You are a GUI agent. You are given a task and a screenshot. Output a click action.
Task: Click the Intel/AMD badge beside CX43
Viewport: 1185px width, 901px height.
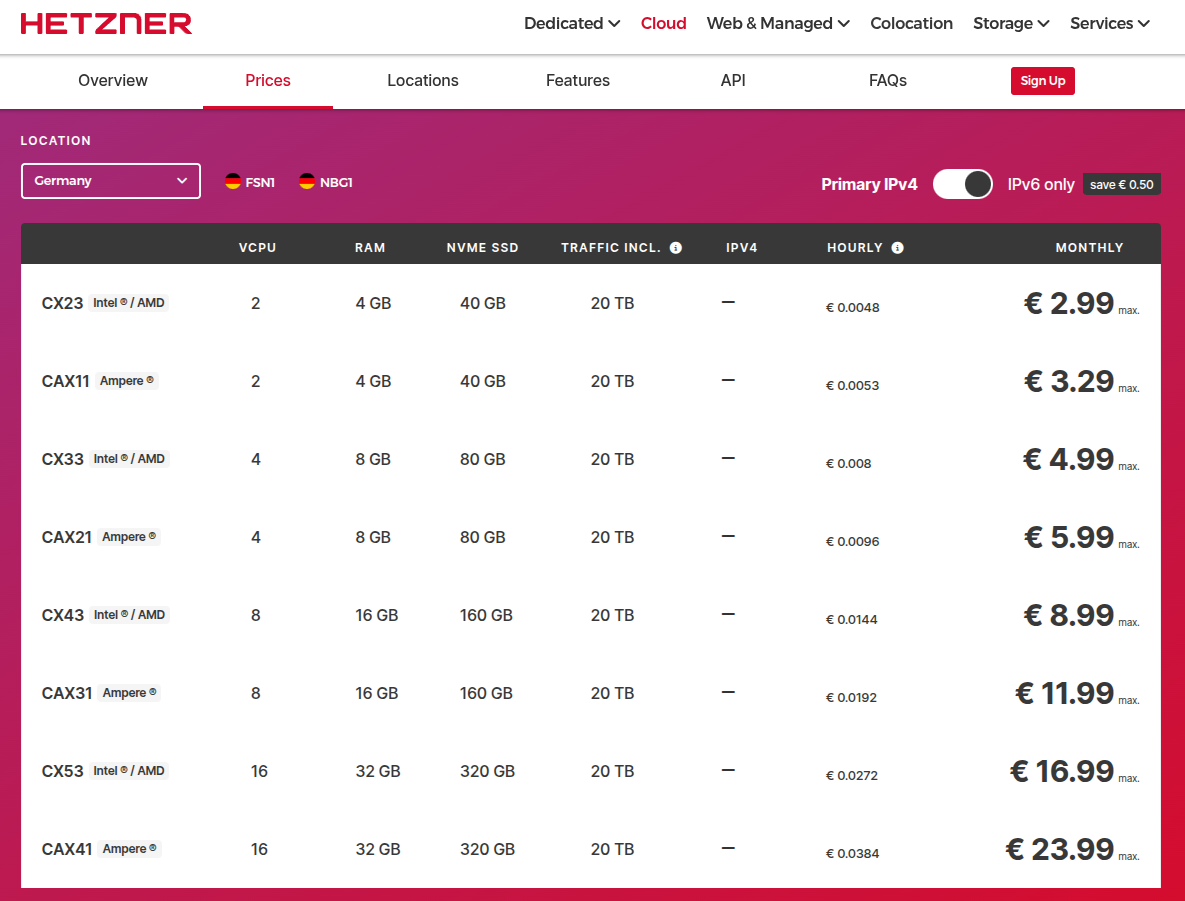coord(131,614)
